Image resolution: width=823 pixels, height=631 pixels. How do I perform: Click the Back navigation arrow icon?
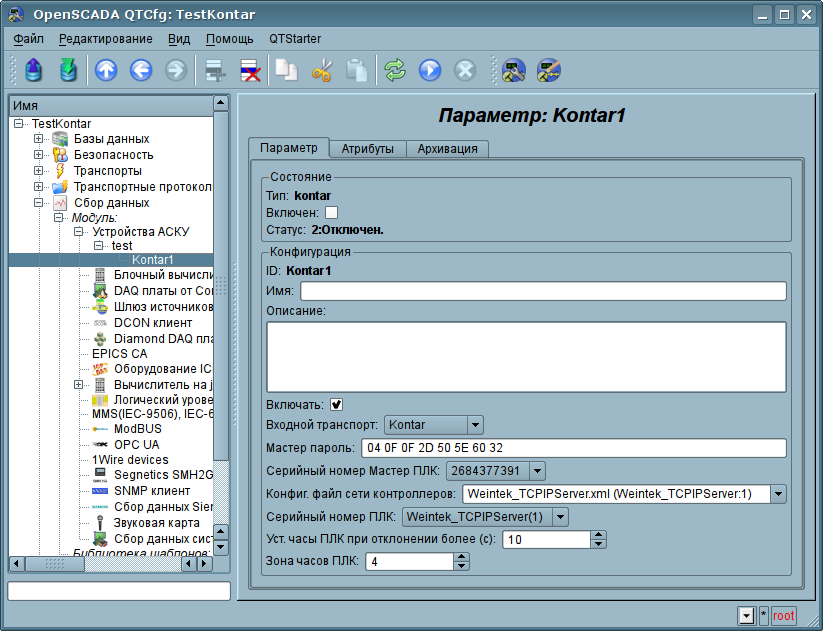(141, 70)
